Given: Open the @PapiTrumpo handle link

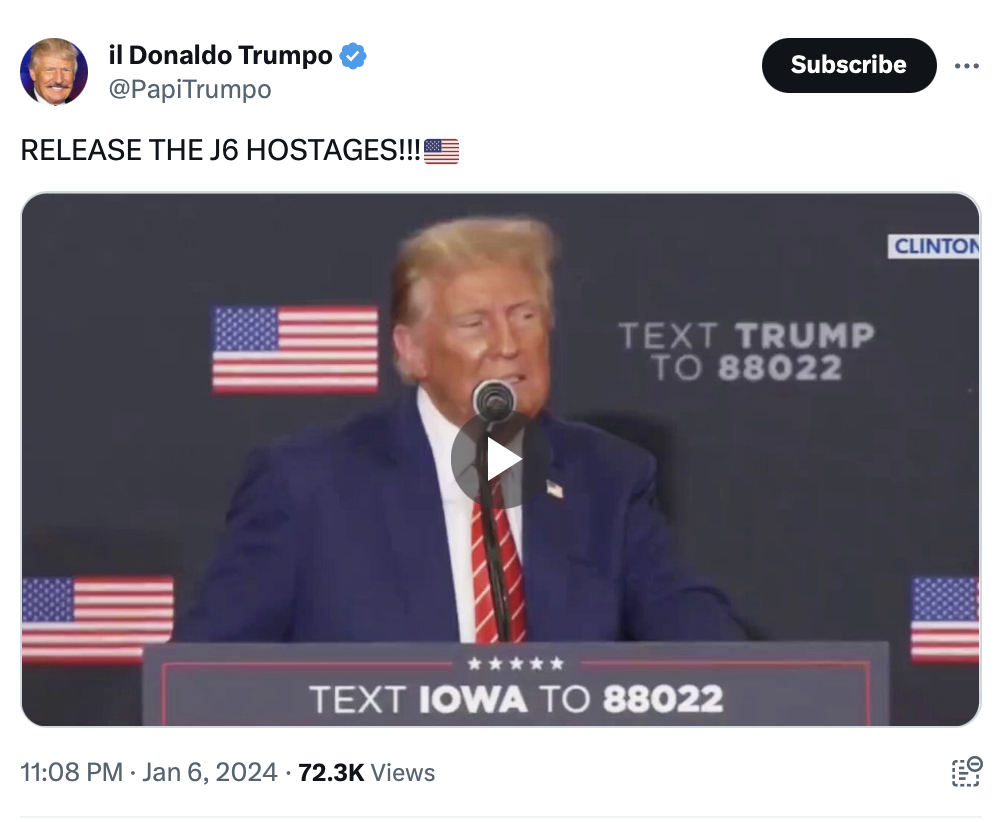Looking at the screenshot, I should point(190,89).
